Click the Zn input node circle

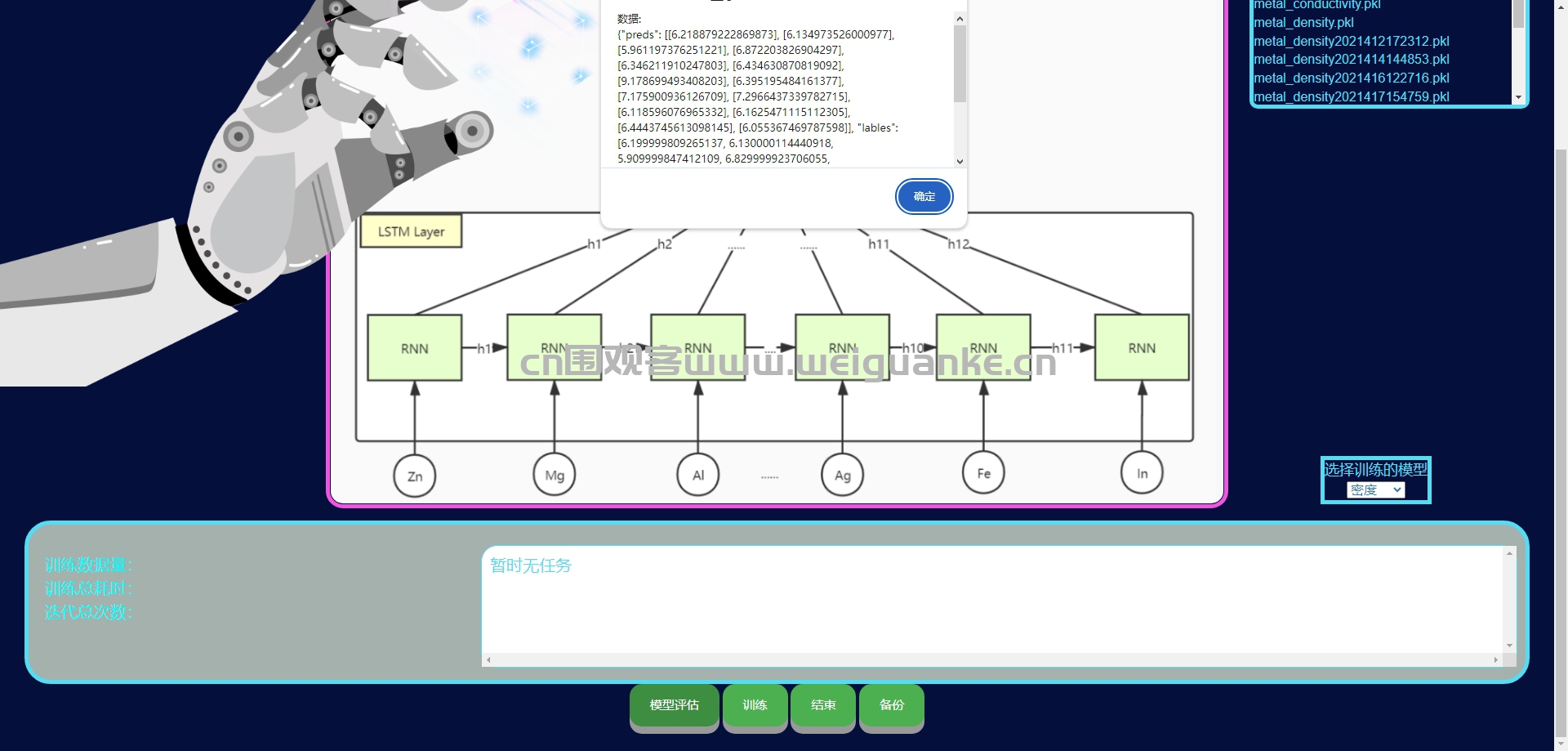[415, 476]
